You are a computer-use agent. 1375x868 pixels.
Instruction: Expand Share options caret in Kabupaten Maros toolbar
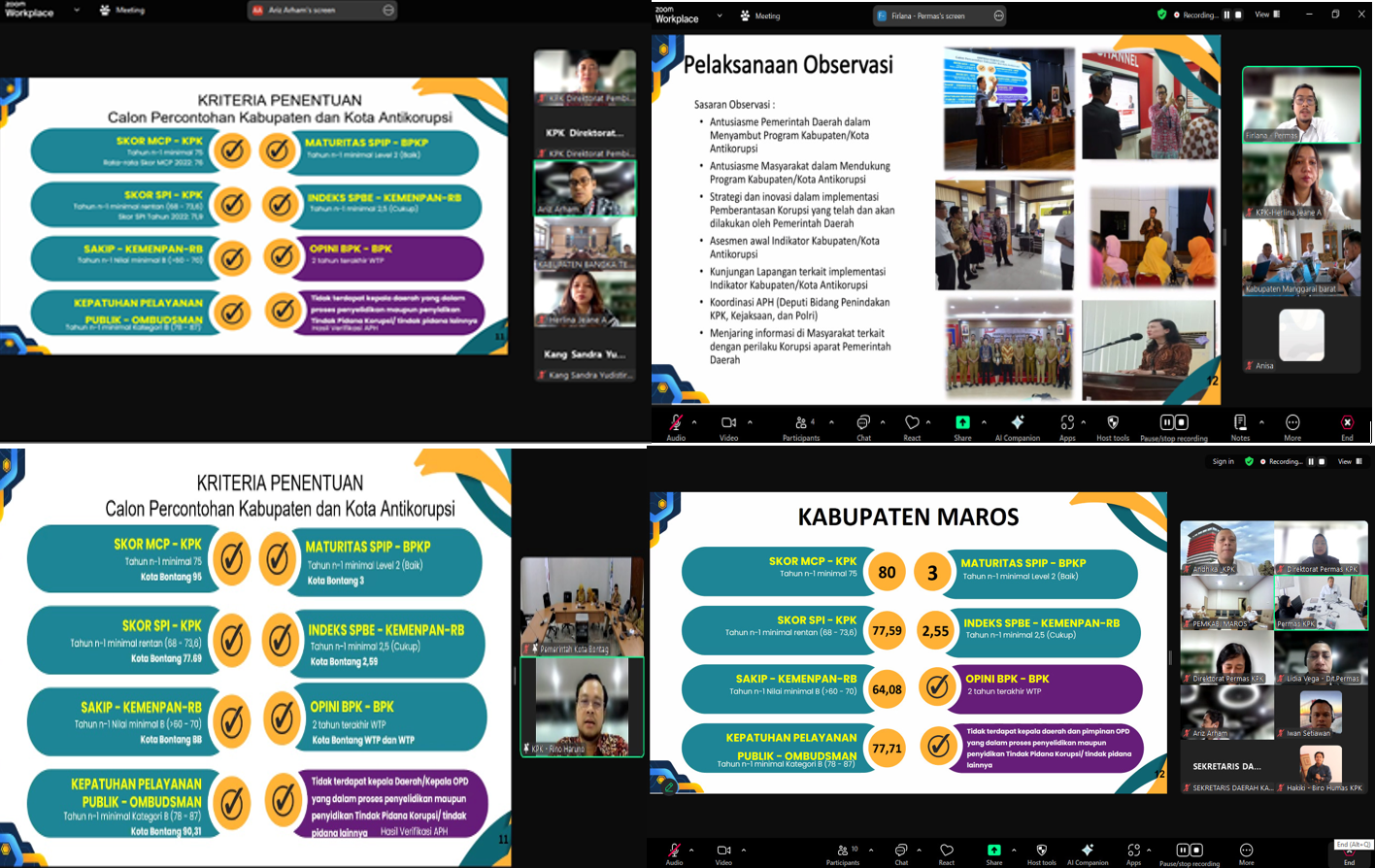1014,850
